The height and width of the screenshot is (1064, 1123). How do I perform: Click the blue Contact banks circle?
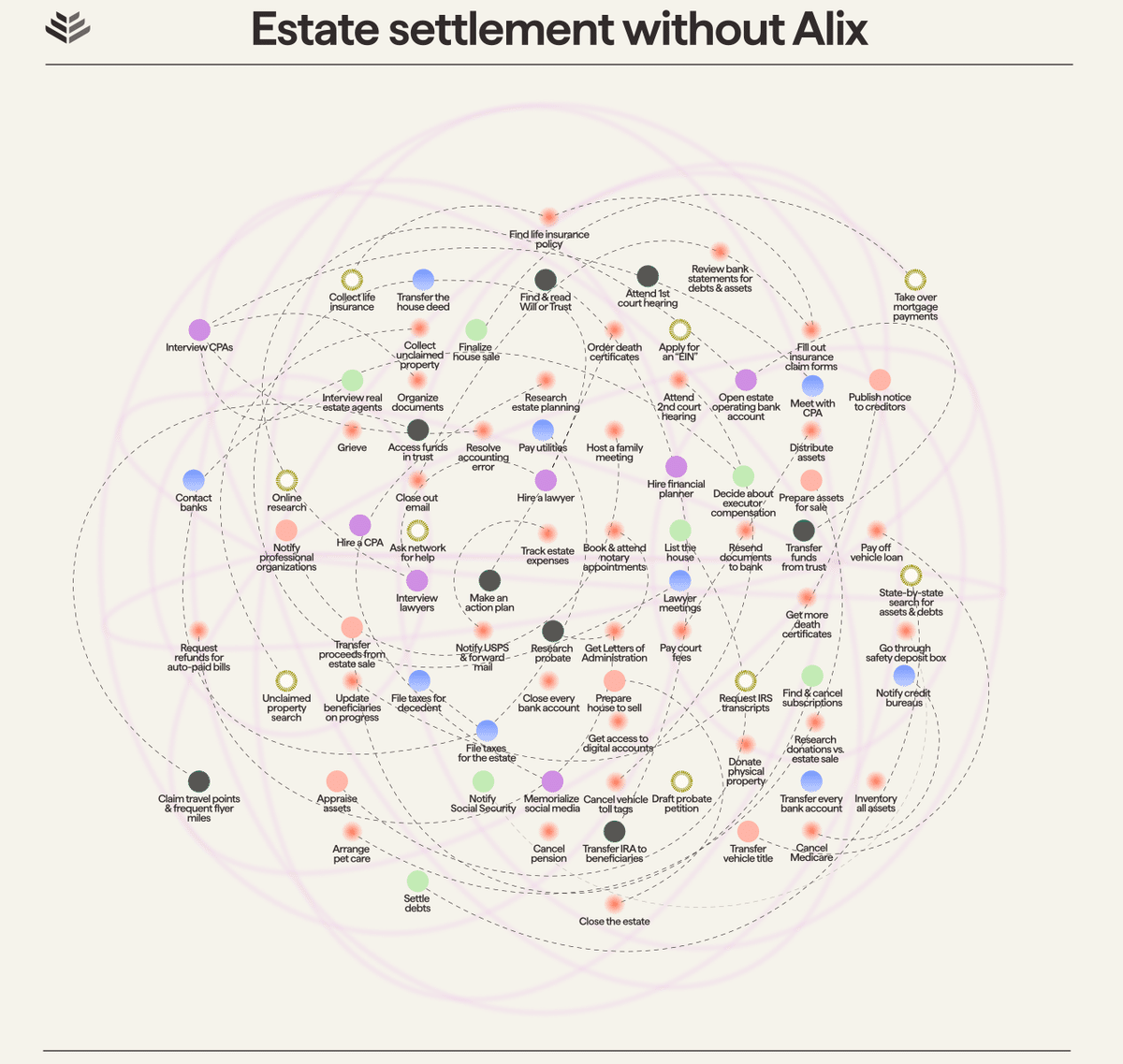[x=194, y=480]
